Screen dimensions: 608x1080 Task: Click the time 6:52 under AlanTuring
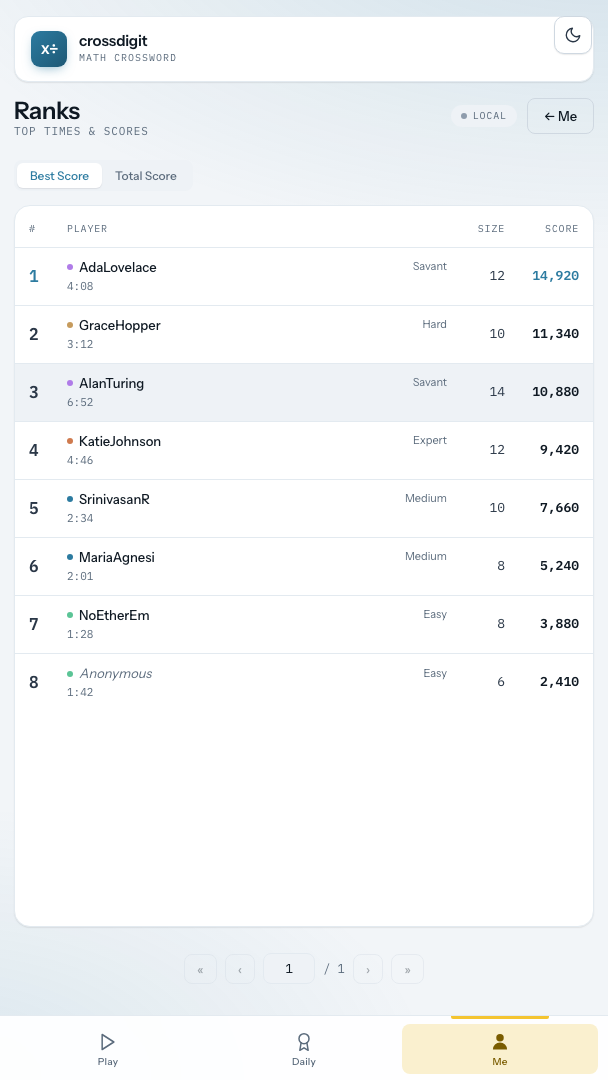pos(80,402)
